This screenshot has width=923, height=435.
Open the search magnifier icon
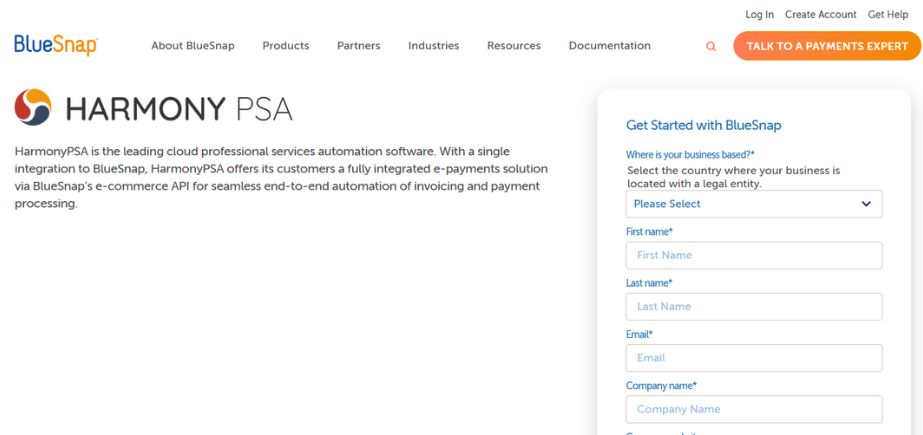pyautogui.click(x=710, y=47)
